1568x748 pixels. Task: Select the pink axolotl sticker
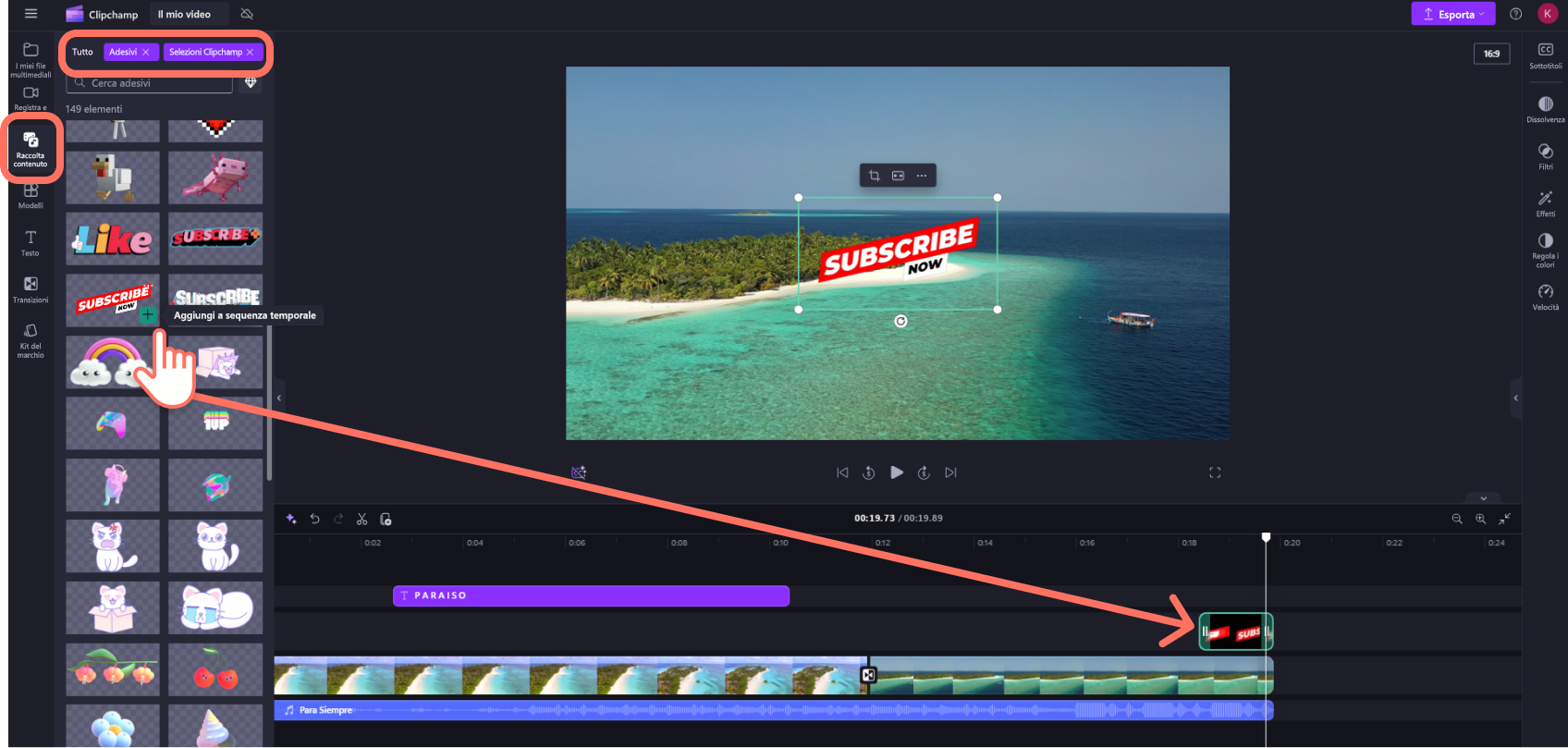tap(215, 178)
